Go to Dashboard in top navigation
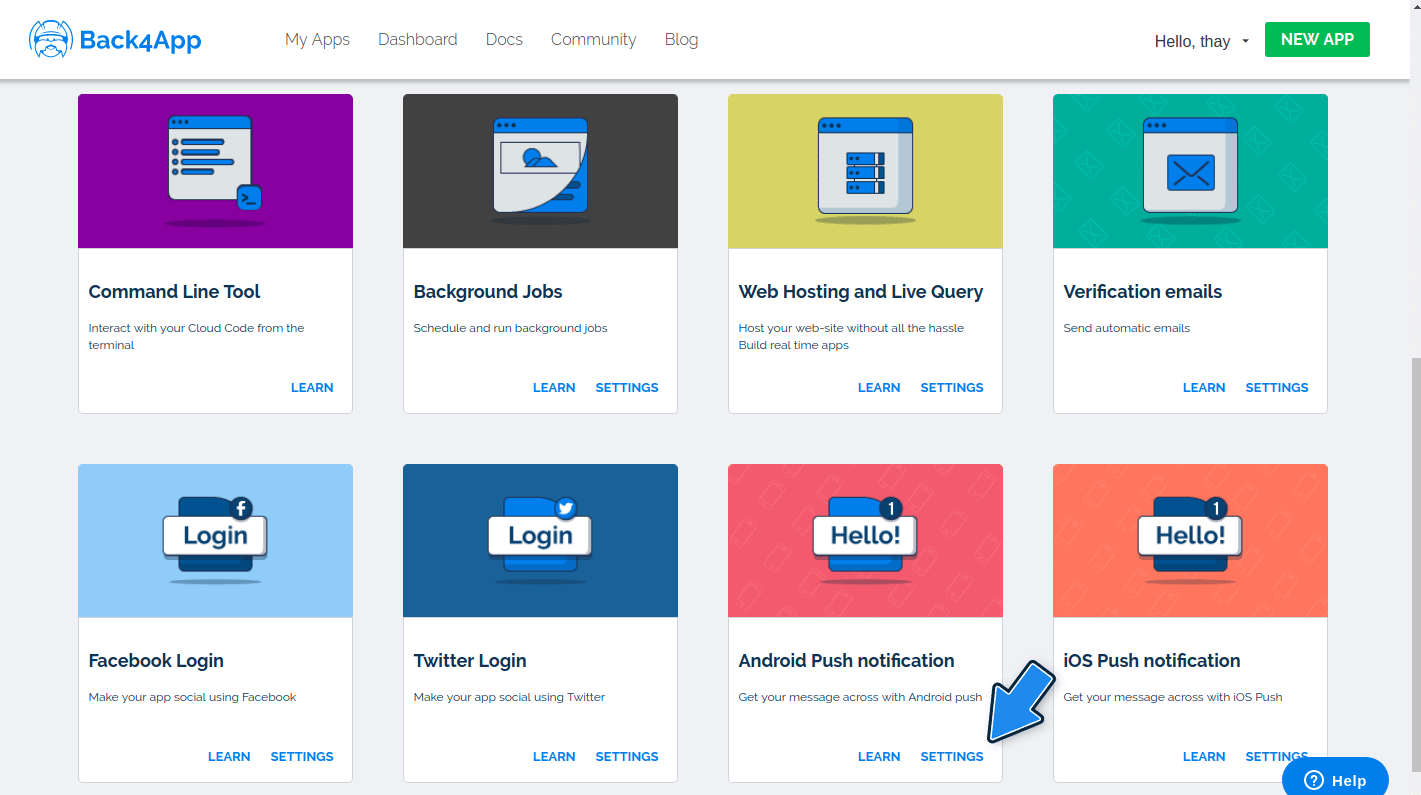The image size is (1421, 795). tap(417, 40)
